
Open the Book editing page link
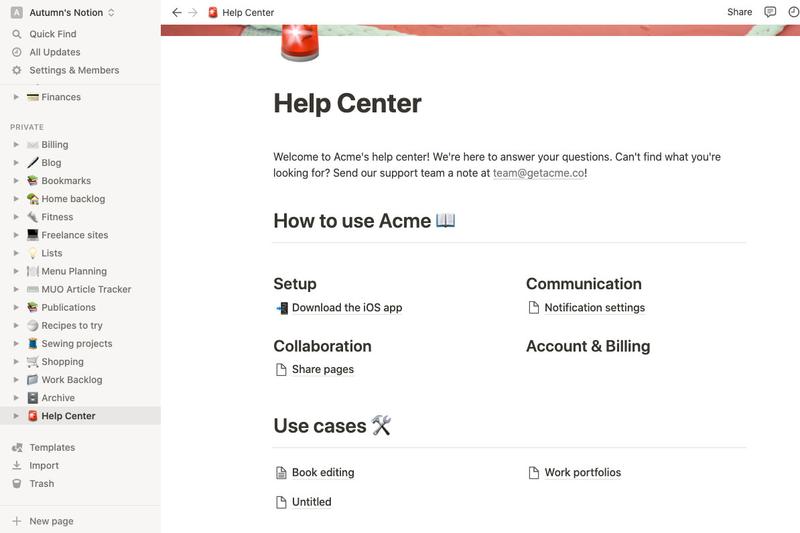(323, 473)
